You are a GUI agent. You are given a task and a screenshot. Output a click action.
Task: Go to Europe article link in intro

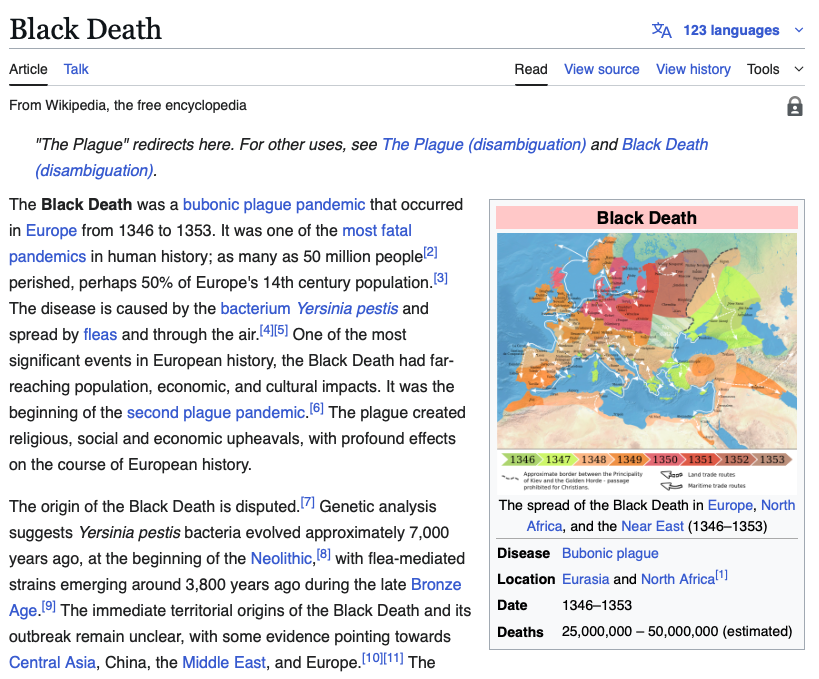coord(51,230)
